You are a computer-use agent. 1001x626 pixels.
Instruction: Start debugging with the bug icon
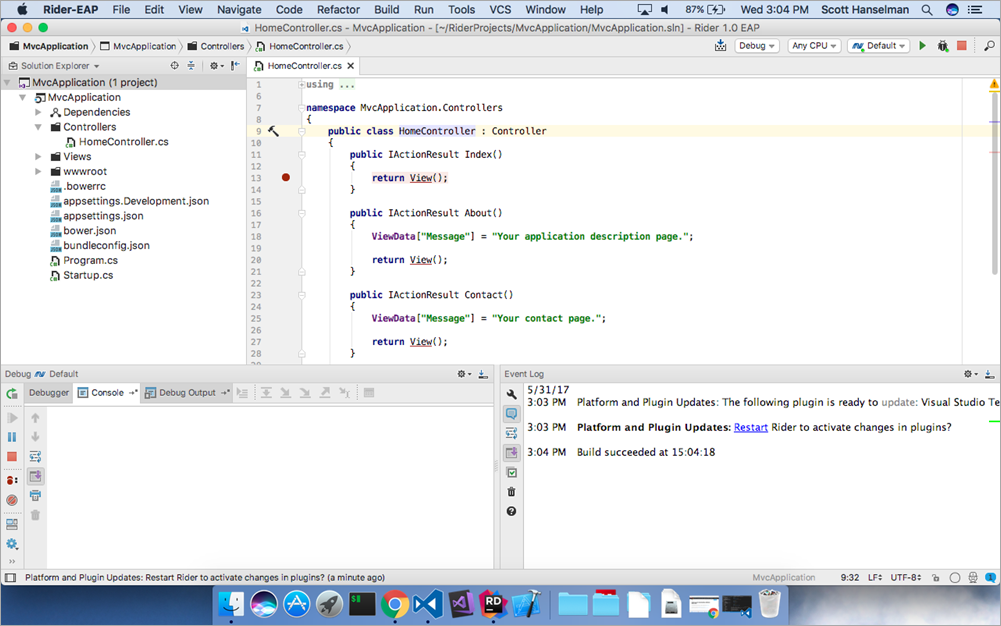(x=942, y=46)
